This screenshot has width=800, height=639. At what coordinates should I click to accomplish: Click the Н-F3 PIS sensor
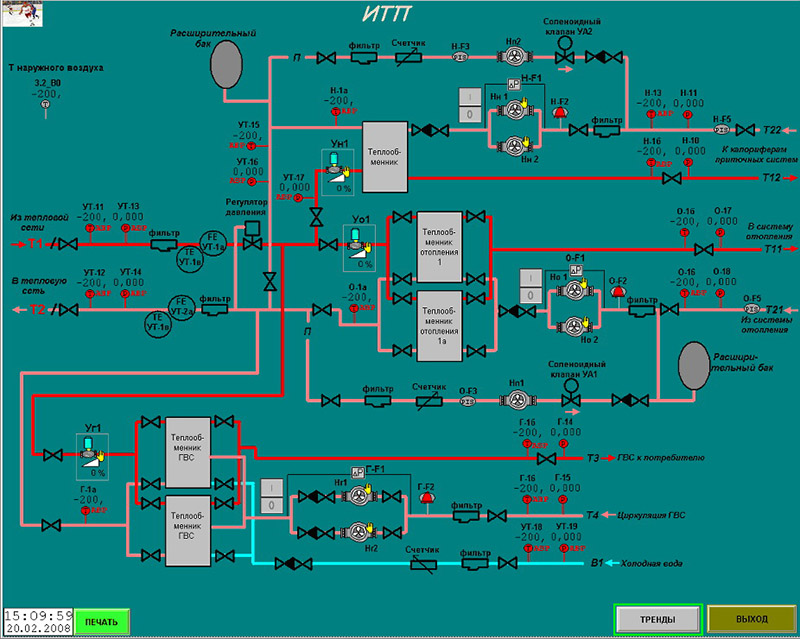pyautogui.click(x=460, y=58)
